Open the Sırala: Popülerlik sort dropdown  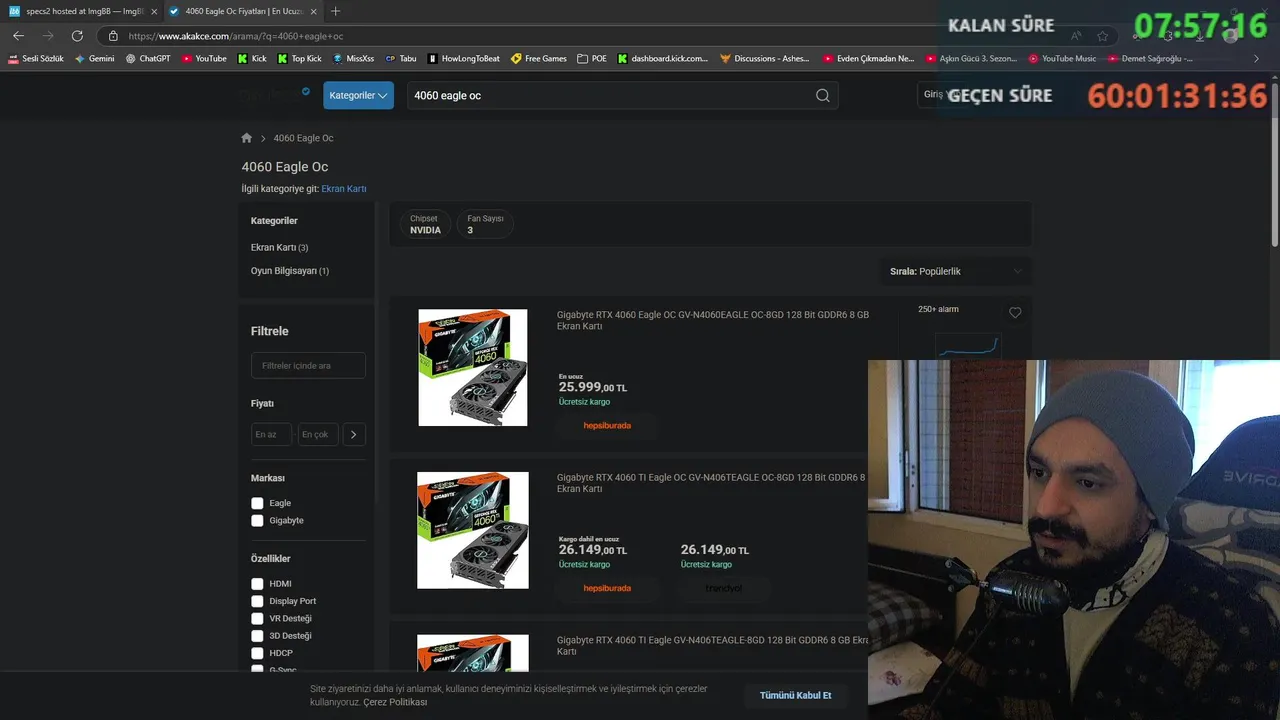[x=956, y=271]
